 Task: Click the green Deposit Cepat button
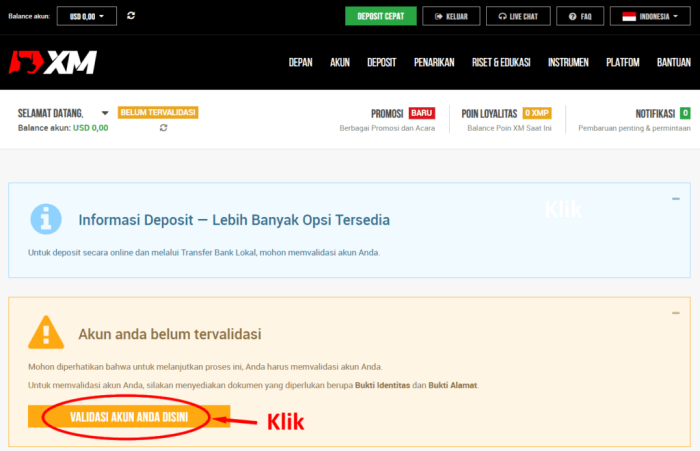[381, 16]
